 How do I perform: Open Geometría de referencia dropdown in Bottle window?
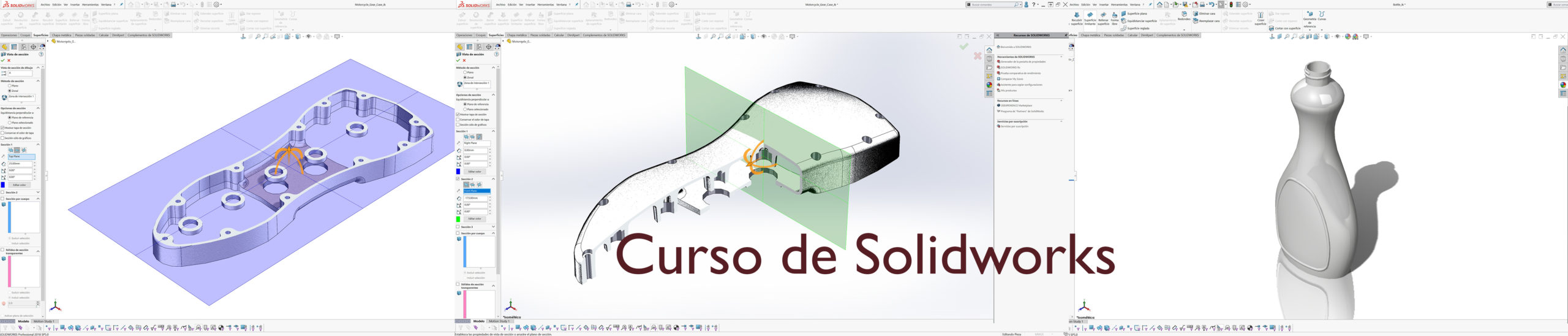click(x=1310, y=20)
